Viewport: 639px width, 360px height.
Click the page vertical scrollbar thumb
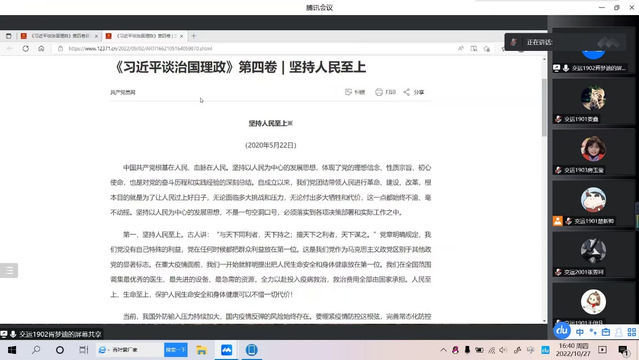pos(544,107)
